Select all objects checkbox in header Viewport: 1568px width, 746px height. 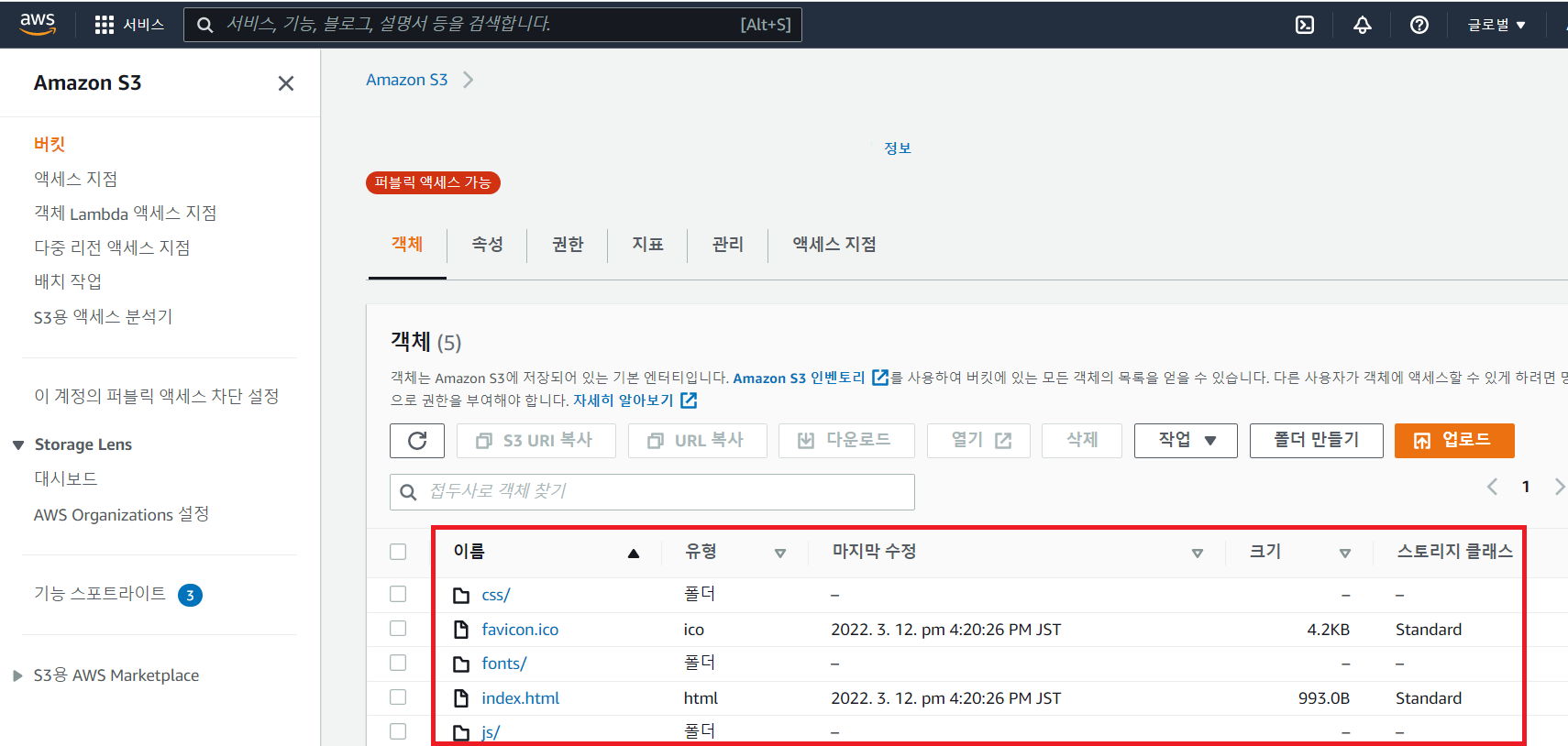pos(398,552)
